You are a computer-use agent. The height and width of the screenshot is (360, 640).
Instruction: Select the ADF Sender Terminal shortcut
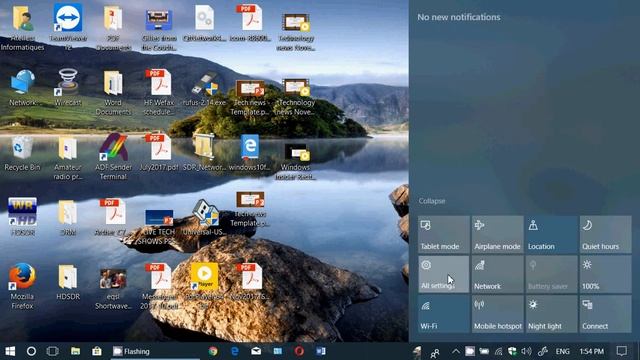tap(113, 157)
